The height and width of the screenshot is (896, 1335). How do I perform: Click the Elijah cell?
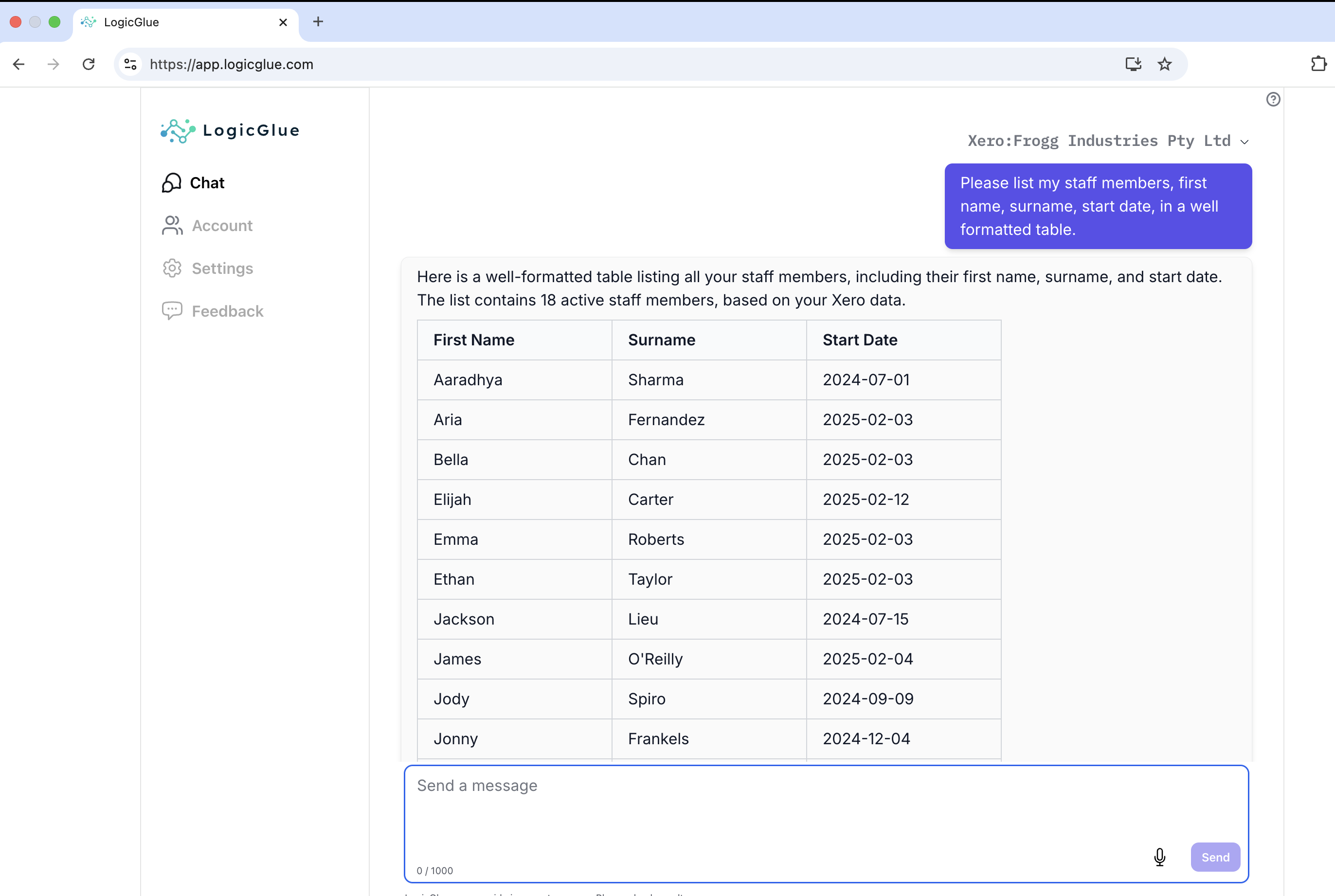514,500
